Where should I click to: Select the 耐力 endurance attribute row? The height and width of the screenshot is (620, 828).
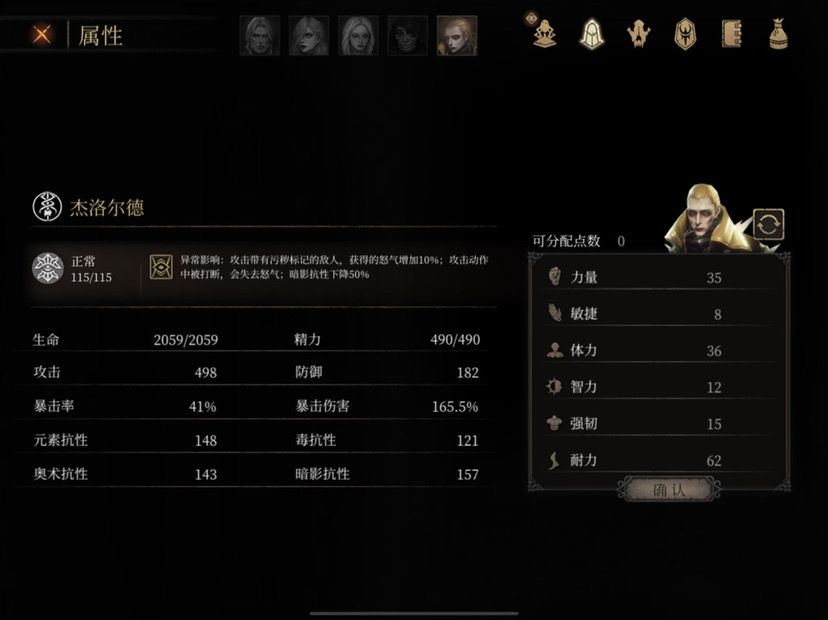[660, 460]
